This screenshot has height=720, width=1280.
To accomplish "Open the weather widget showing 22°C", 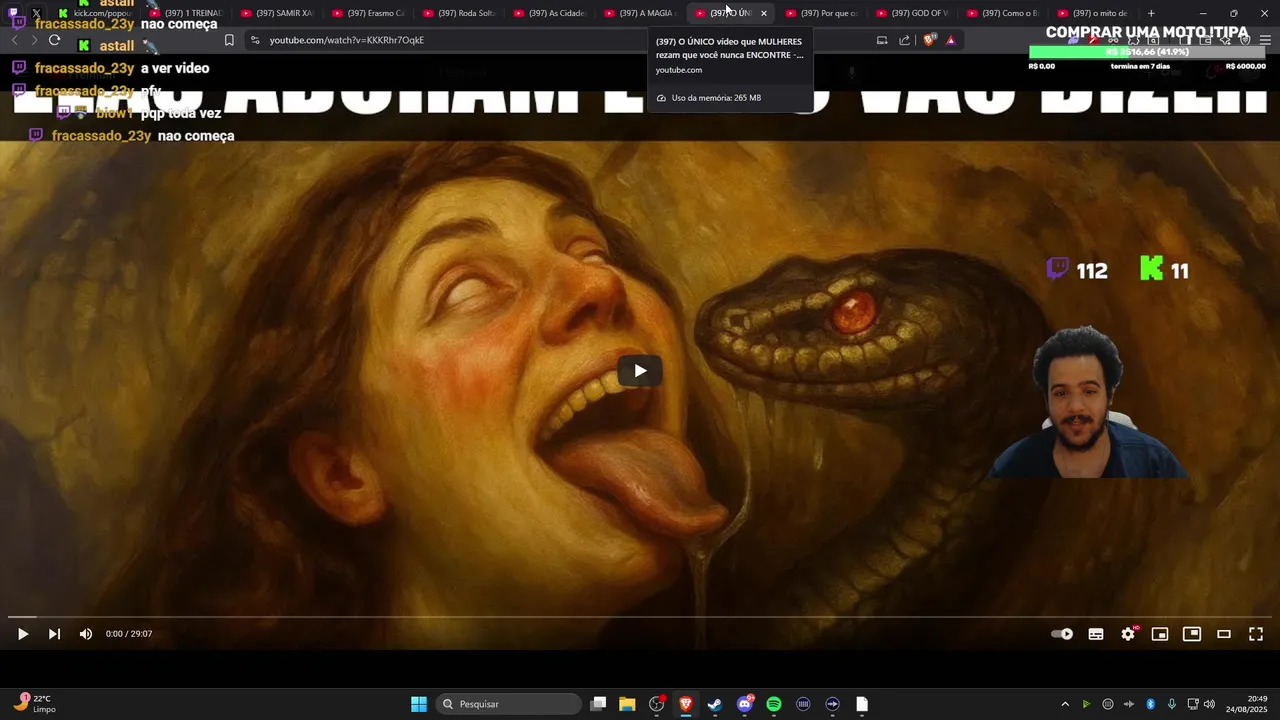I will click(x=35, y=704).
